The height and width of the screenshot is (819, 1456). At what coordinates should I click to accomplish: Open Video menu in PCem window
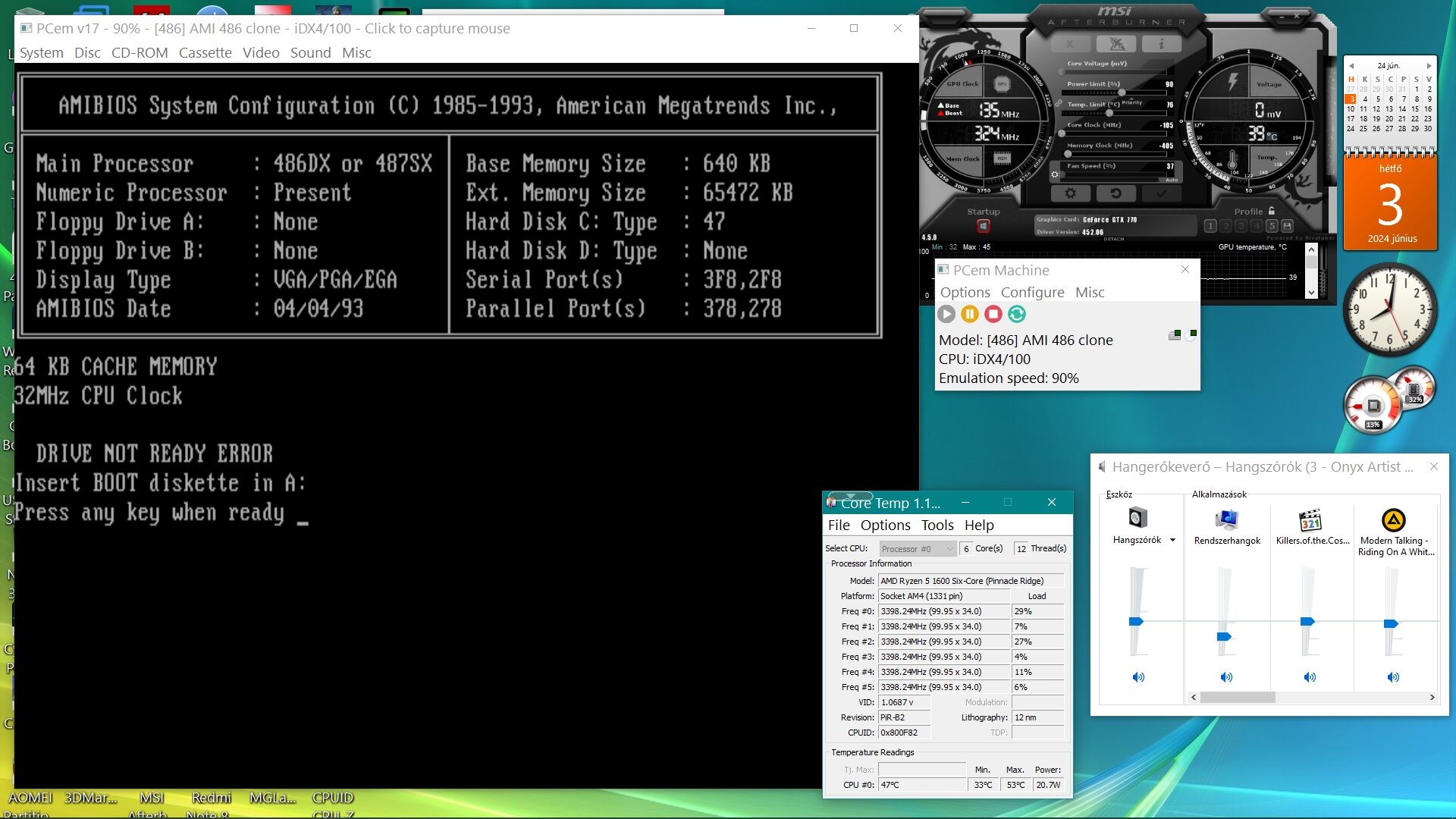[x=261, y=52]
